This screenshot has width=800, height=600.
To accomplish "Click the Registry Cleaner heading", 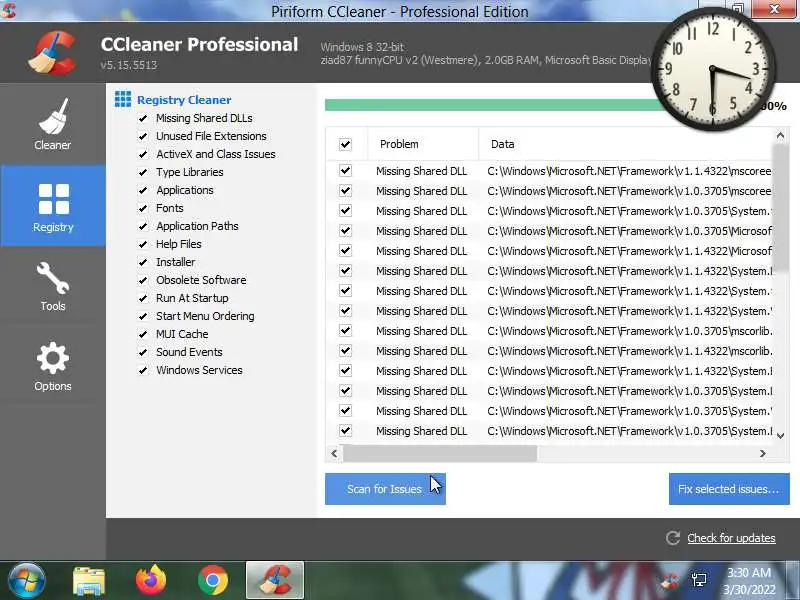I will (x=184, y=100).
